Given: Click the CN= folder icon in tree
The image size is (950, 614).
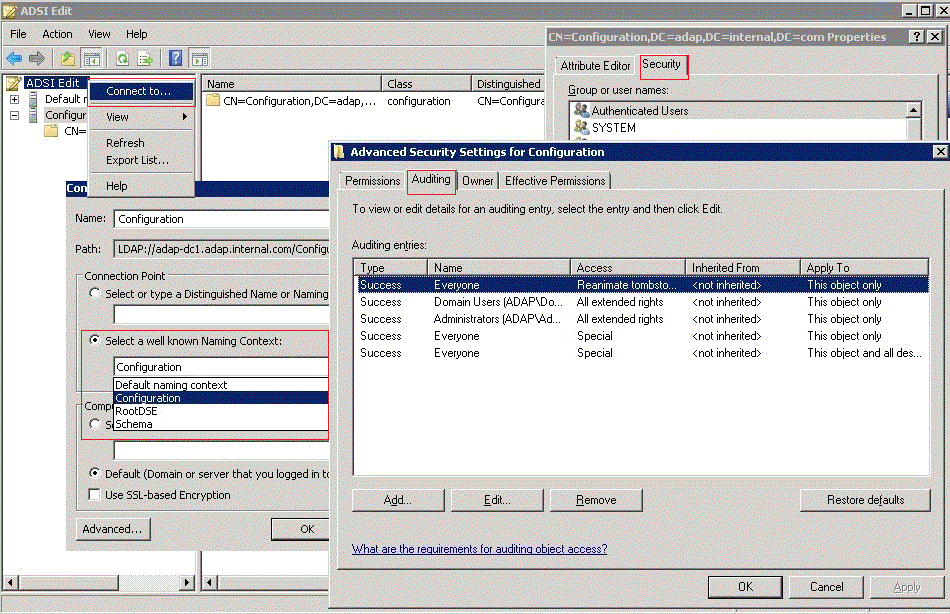Looking at the screenshot, I should click(x=51, y=131).
